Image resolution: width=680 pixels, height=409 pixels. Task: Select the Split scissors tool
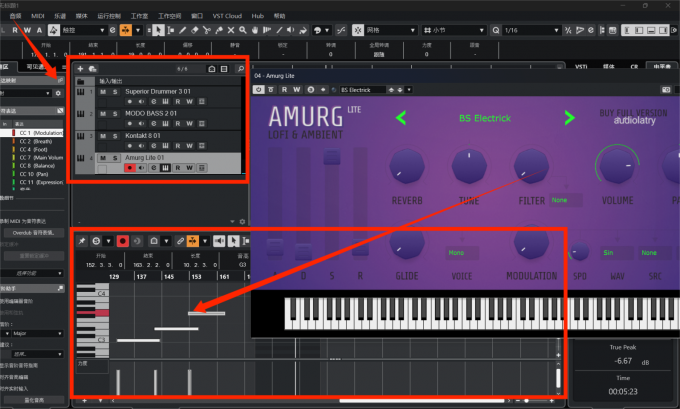[x=207, y=30]
